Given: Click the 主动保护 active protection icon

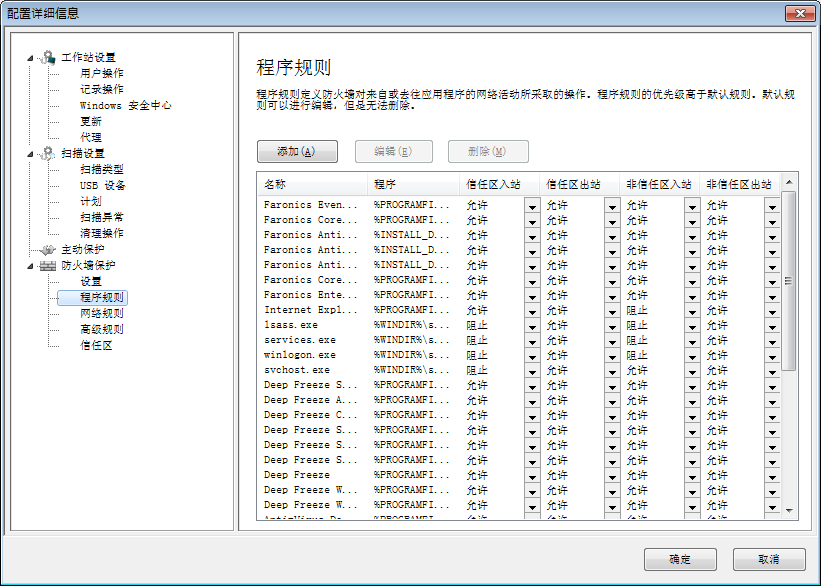Looking at the screenshot, I should click(x=47, y=249).
